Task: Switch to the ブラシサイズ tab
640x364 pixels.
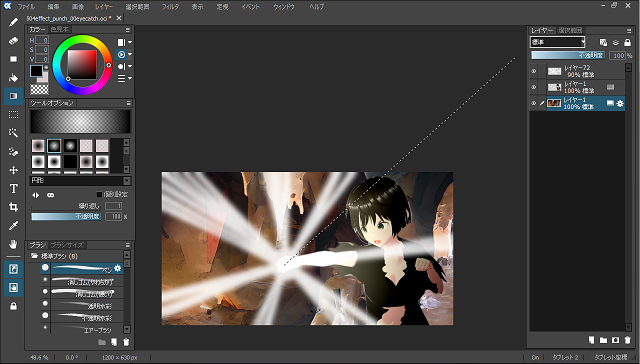Action: [x=67, y=245]
